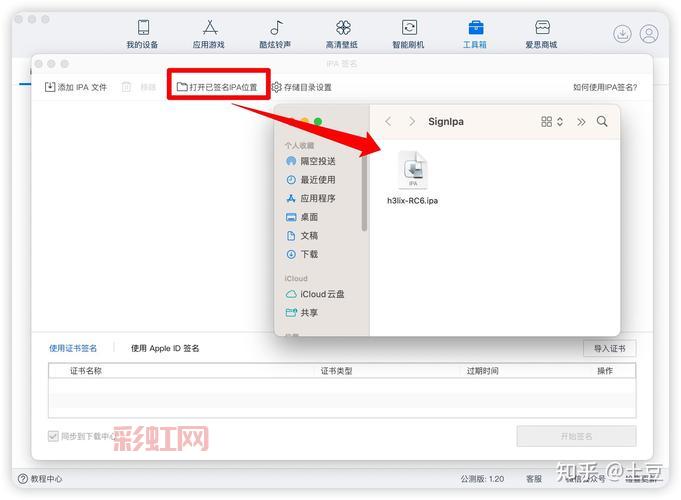This screenshot has width=681, height=500.
Task: Select 下载 Downloads in Finder sidebar
Action: (x=302, y=254)
